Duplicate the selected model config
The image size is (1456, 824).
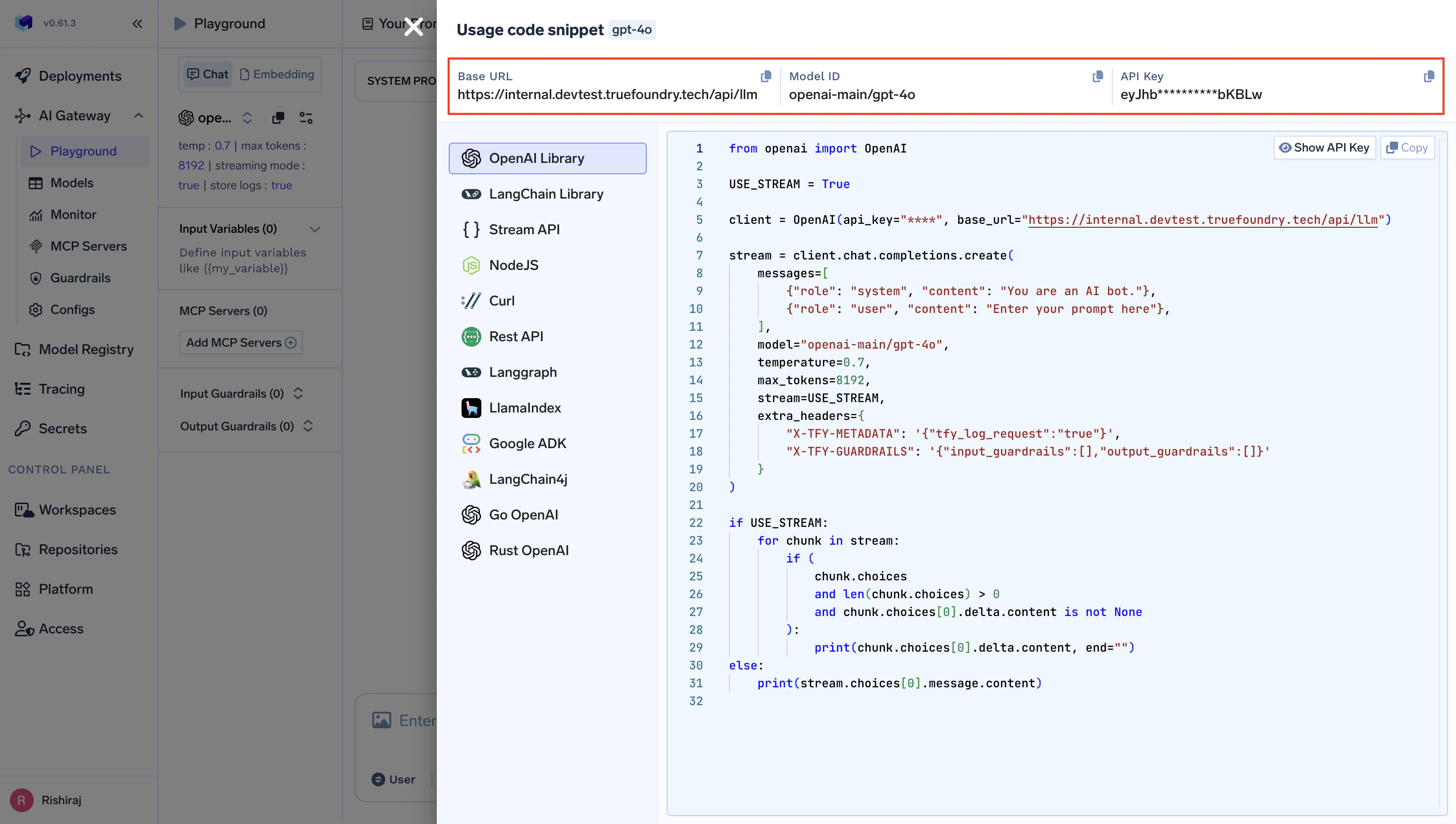[x=278, y=118]
